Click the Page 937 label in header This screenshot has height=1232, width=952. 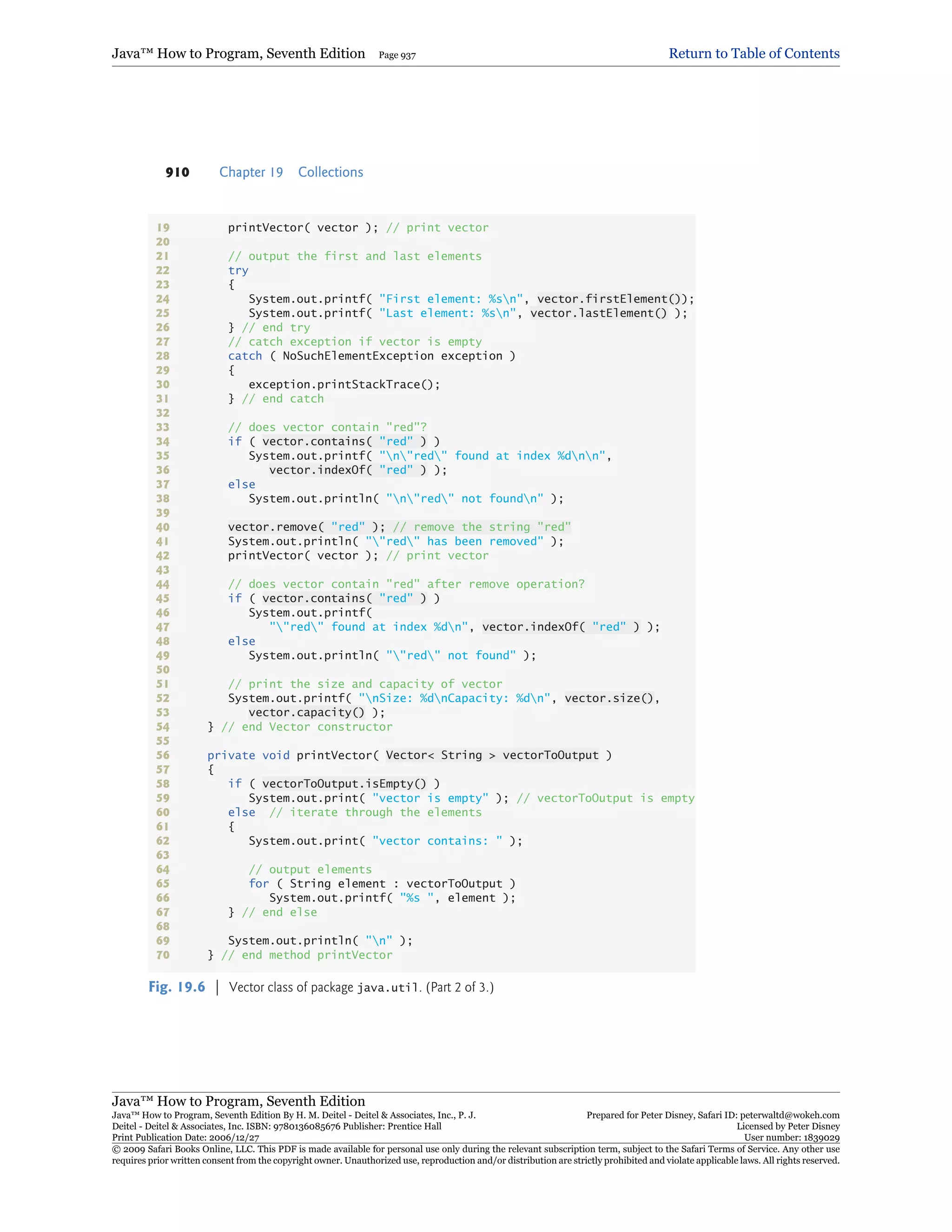tap(397, 55)
